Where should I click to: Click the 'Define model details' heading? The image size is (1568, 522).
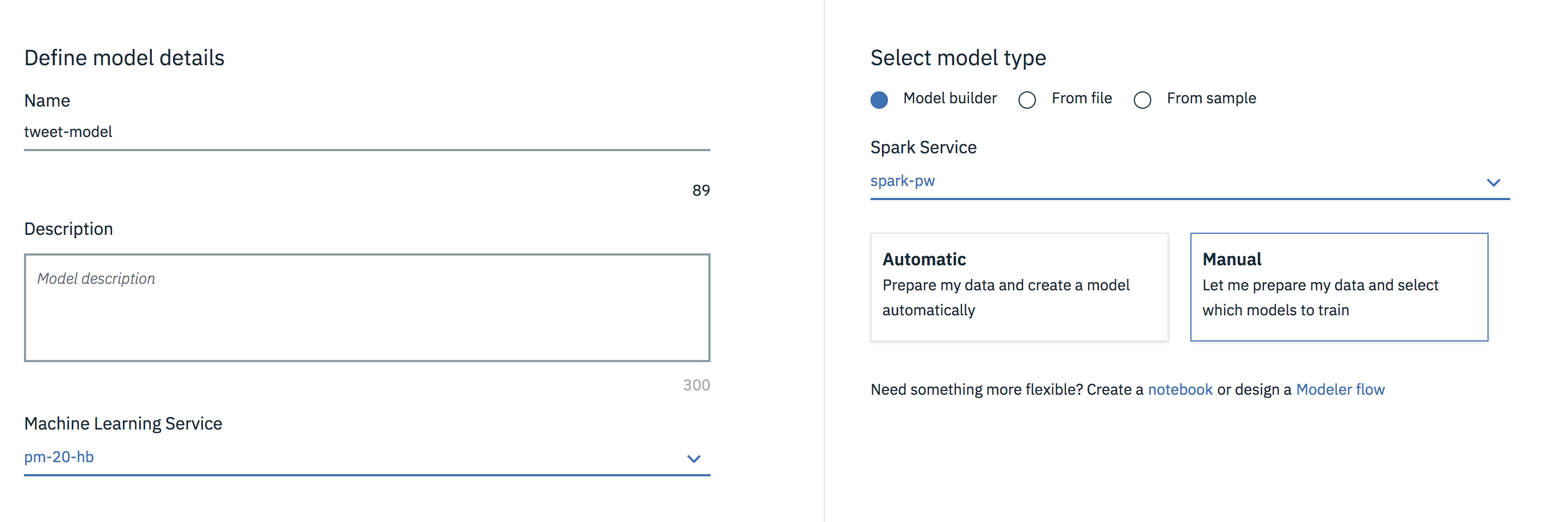(124, 58)
